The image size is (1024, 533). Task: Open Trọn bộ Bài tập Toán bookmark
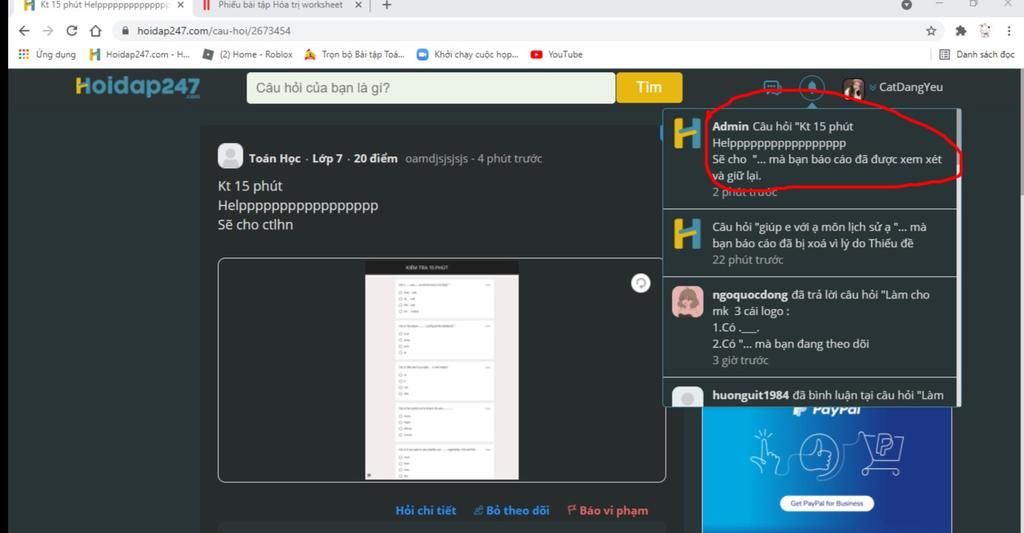point(355,54)
